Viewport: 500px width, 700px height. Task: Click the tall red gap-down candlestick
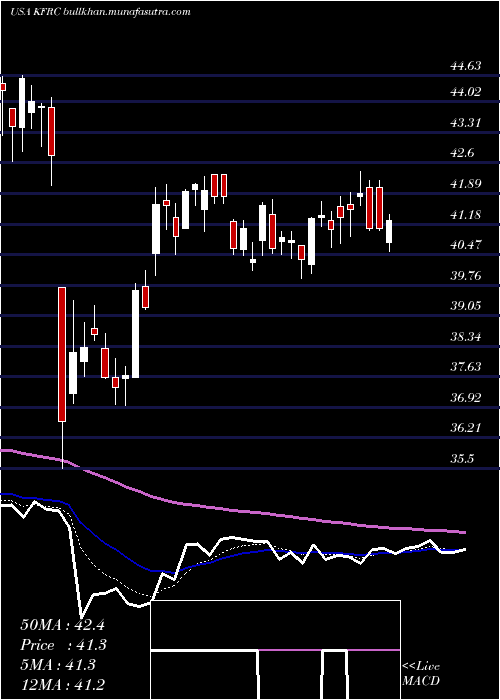pyautogui.click(x=62, y=354)
